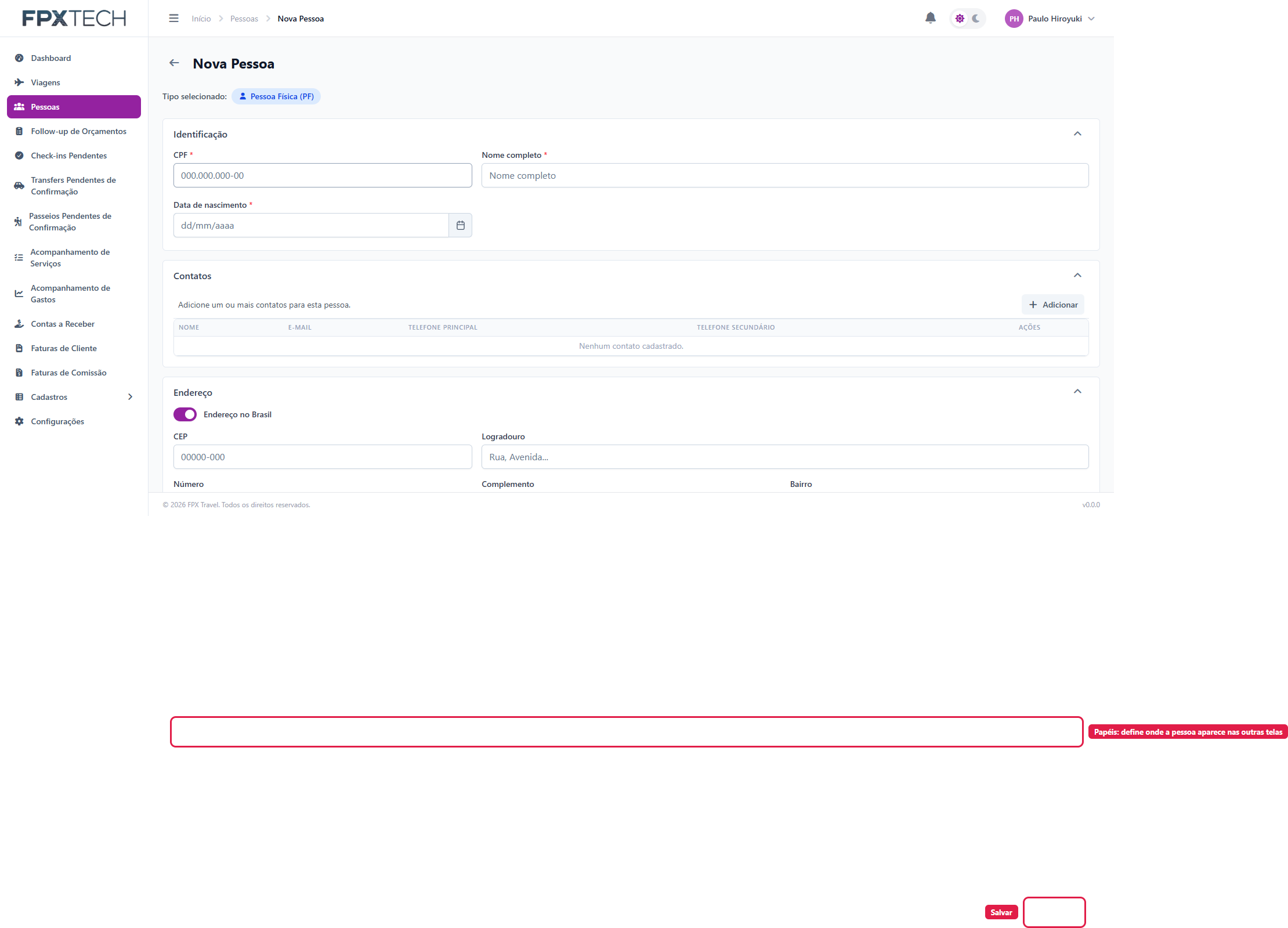The image size is (1288, 928).
Task: Collapse the Identificação section
Action: (x=1077, y=134)
